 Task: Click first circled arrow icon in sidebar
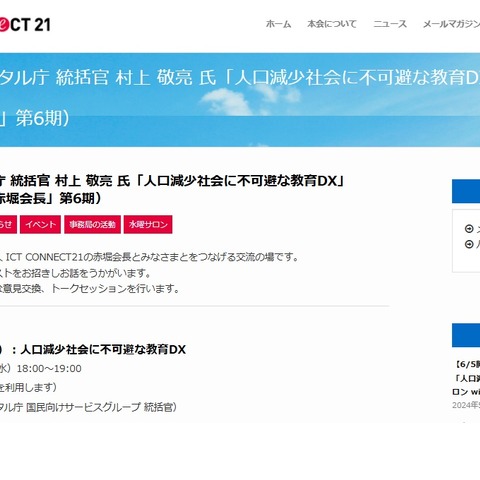(x=469, y=229)
